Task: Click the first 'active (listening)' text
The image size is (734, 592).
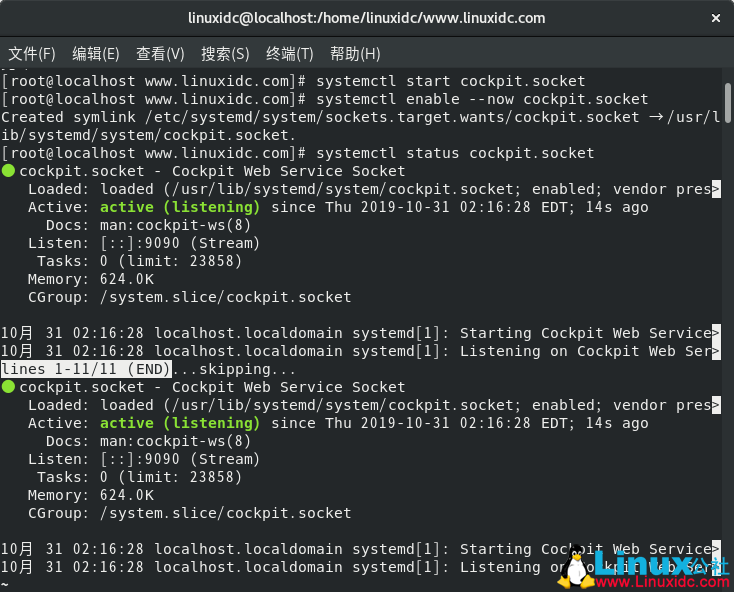Action: [x=180, y=207]
